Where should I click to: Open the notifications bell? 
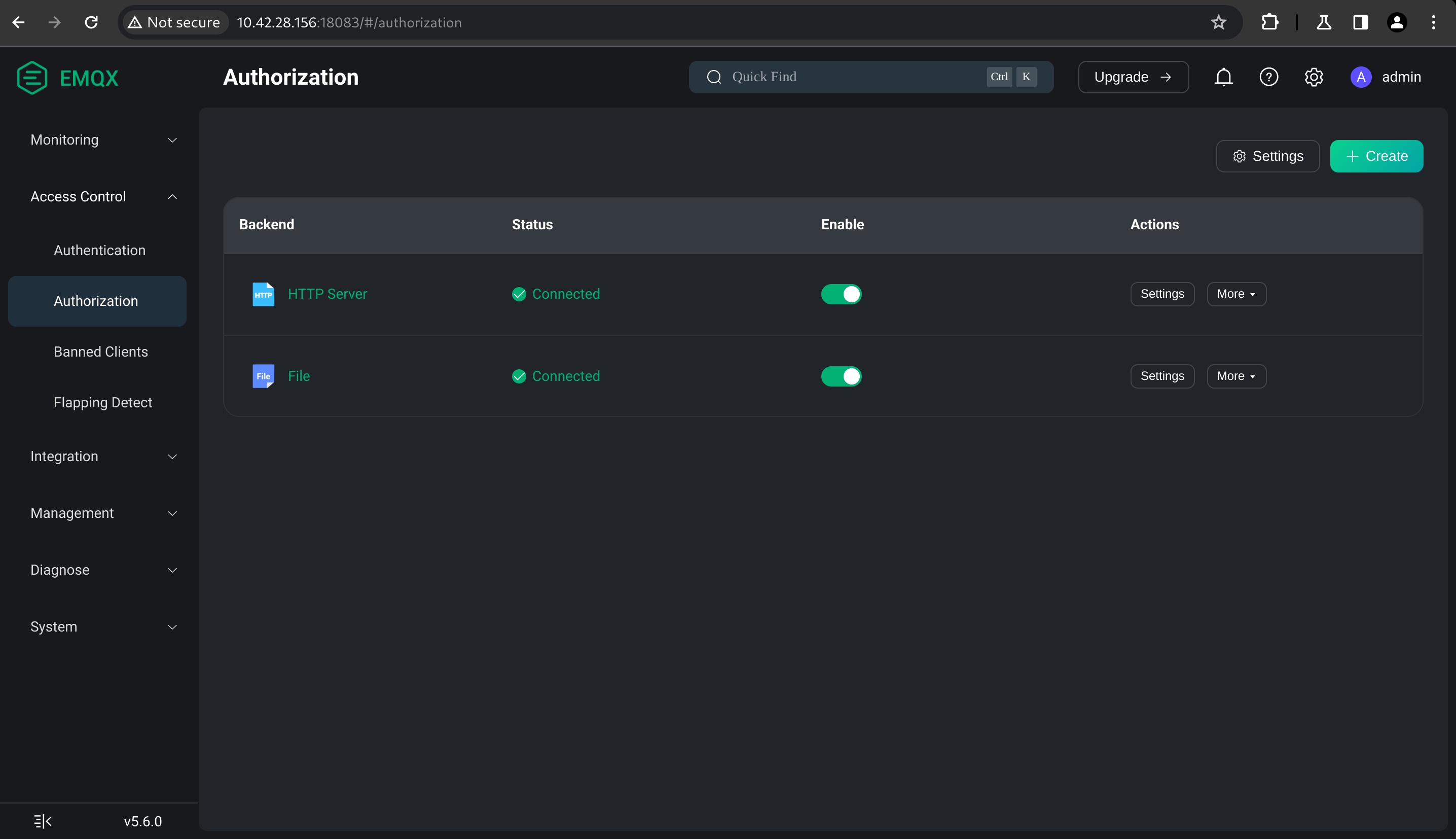[1223, 77]
